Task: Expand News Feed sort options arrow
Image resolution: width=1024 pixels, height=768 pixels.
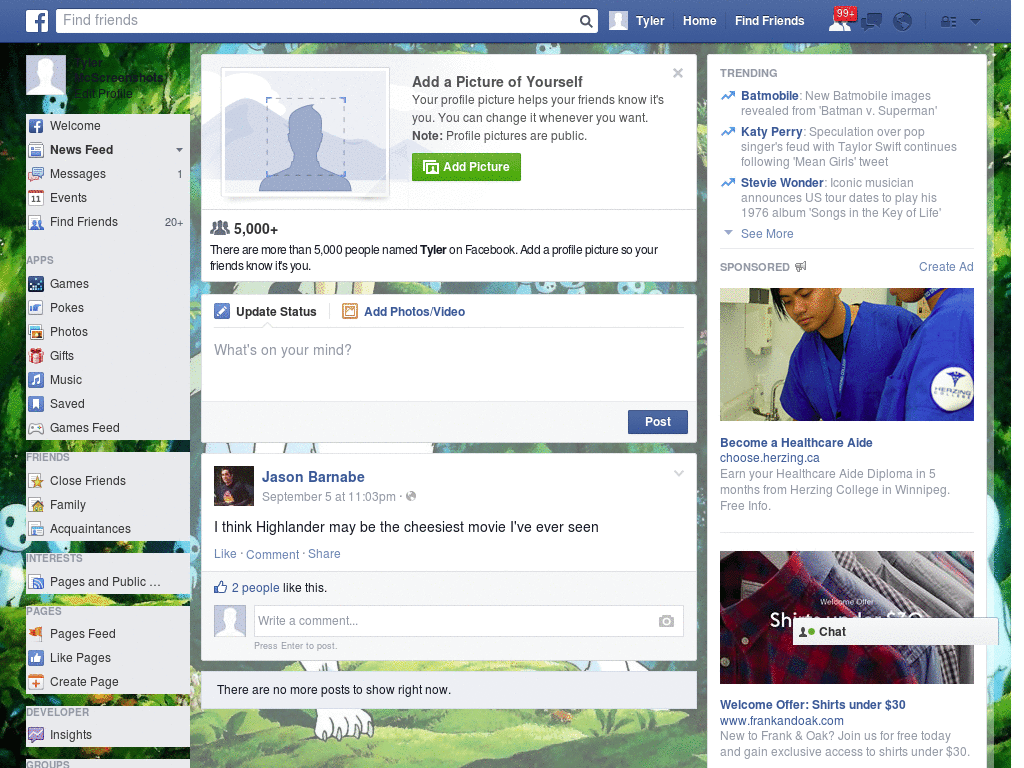Action: [x=179, y=150]
